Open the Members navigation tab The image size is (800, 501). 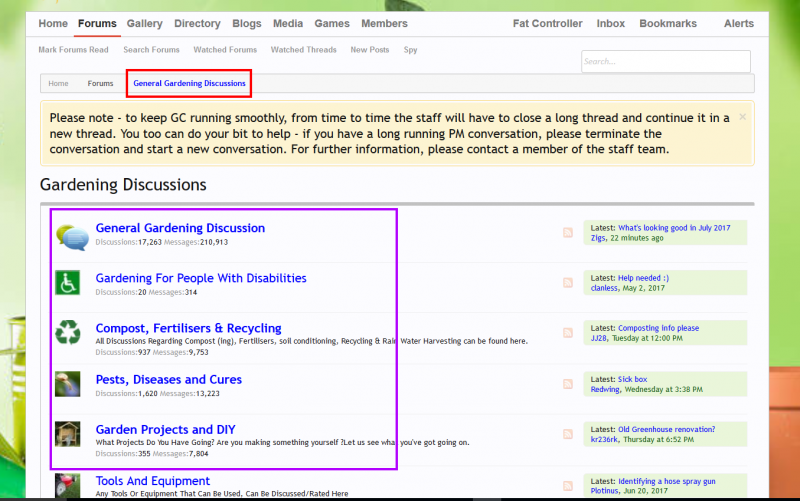384,23
